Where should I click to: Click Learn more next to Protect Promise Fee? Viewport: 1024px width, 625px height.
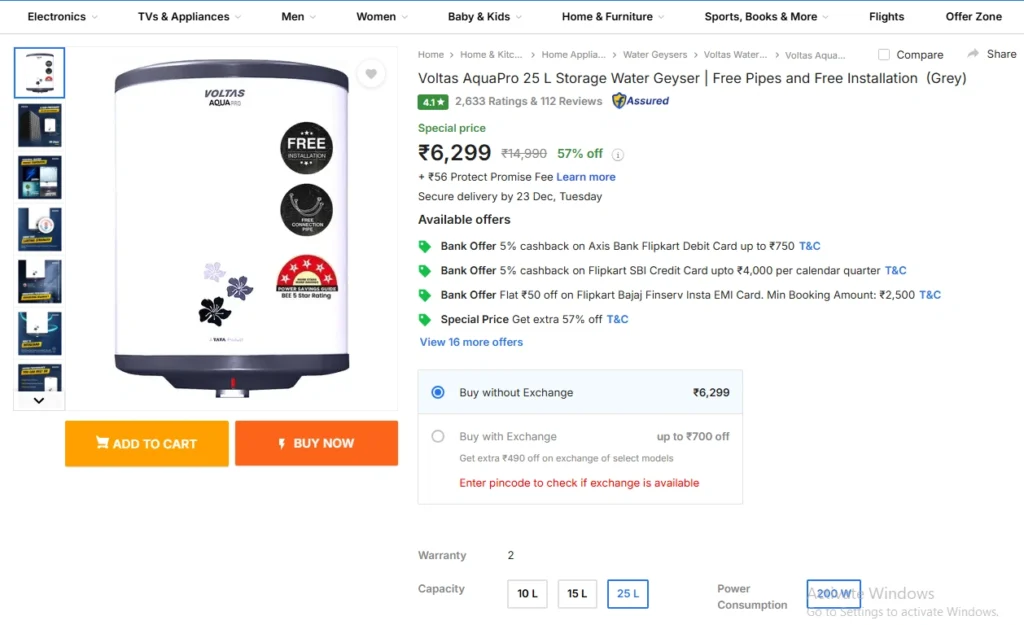pos(586,177)
